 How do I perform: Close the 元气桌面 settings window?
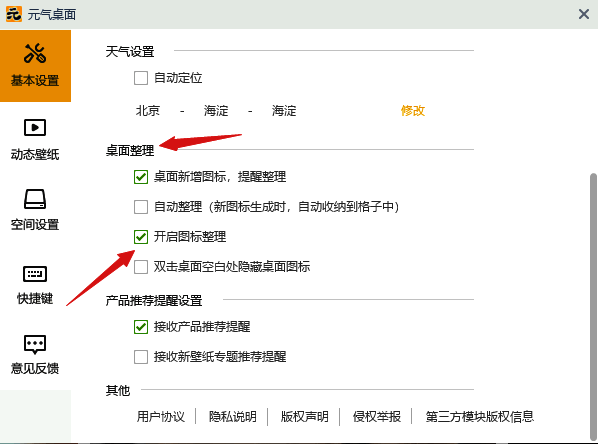[584, 14]
